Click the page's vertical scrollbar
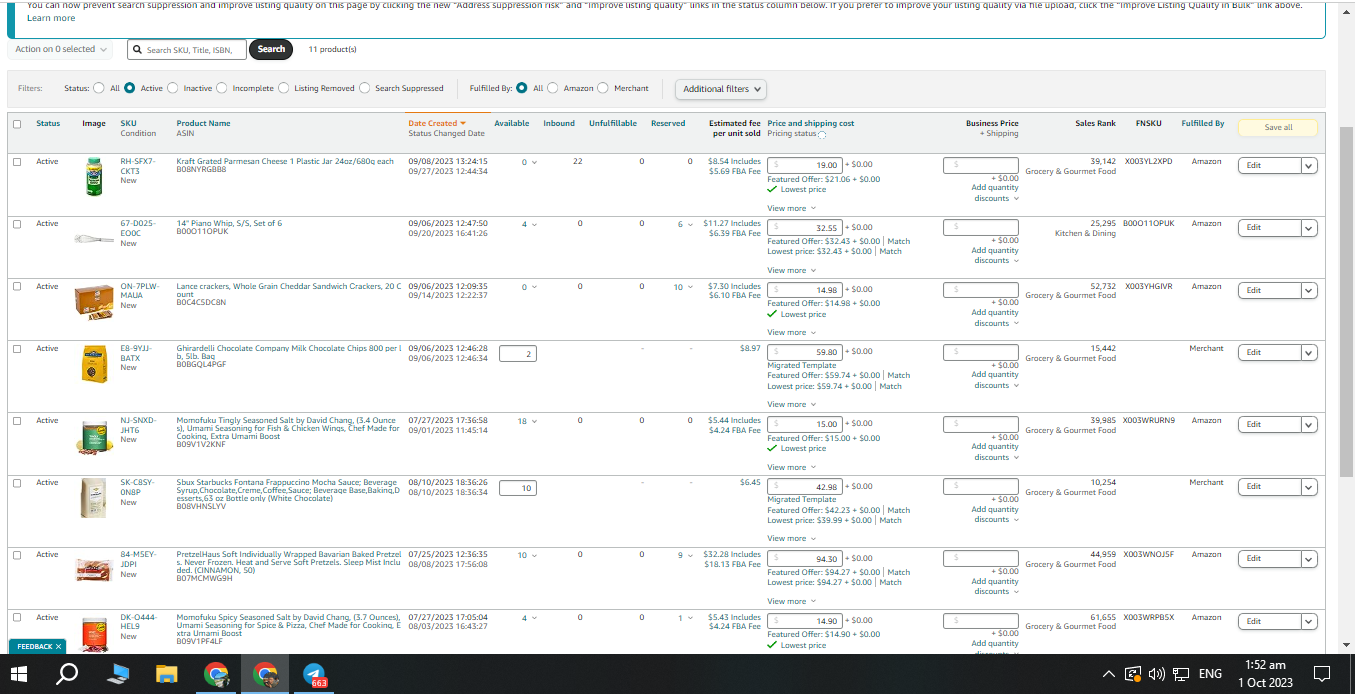Screen dimensions: 1355x694 (1347, 300)
